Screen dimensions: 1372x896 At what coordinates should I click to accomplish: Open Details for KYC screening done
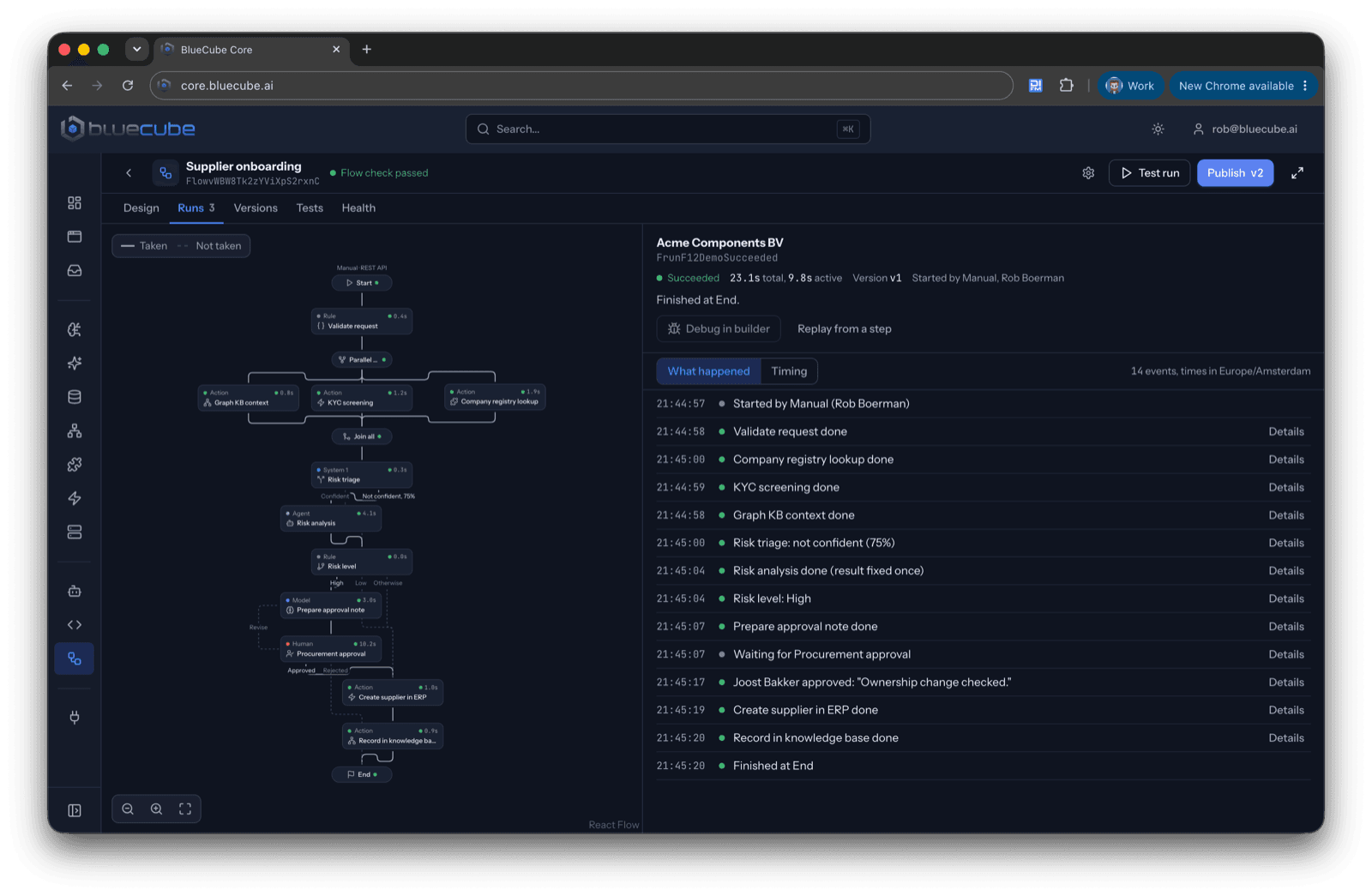1286,488
